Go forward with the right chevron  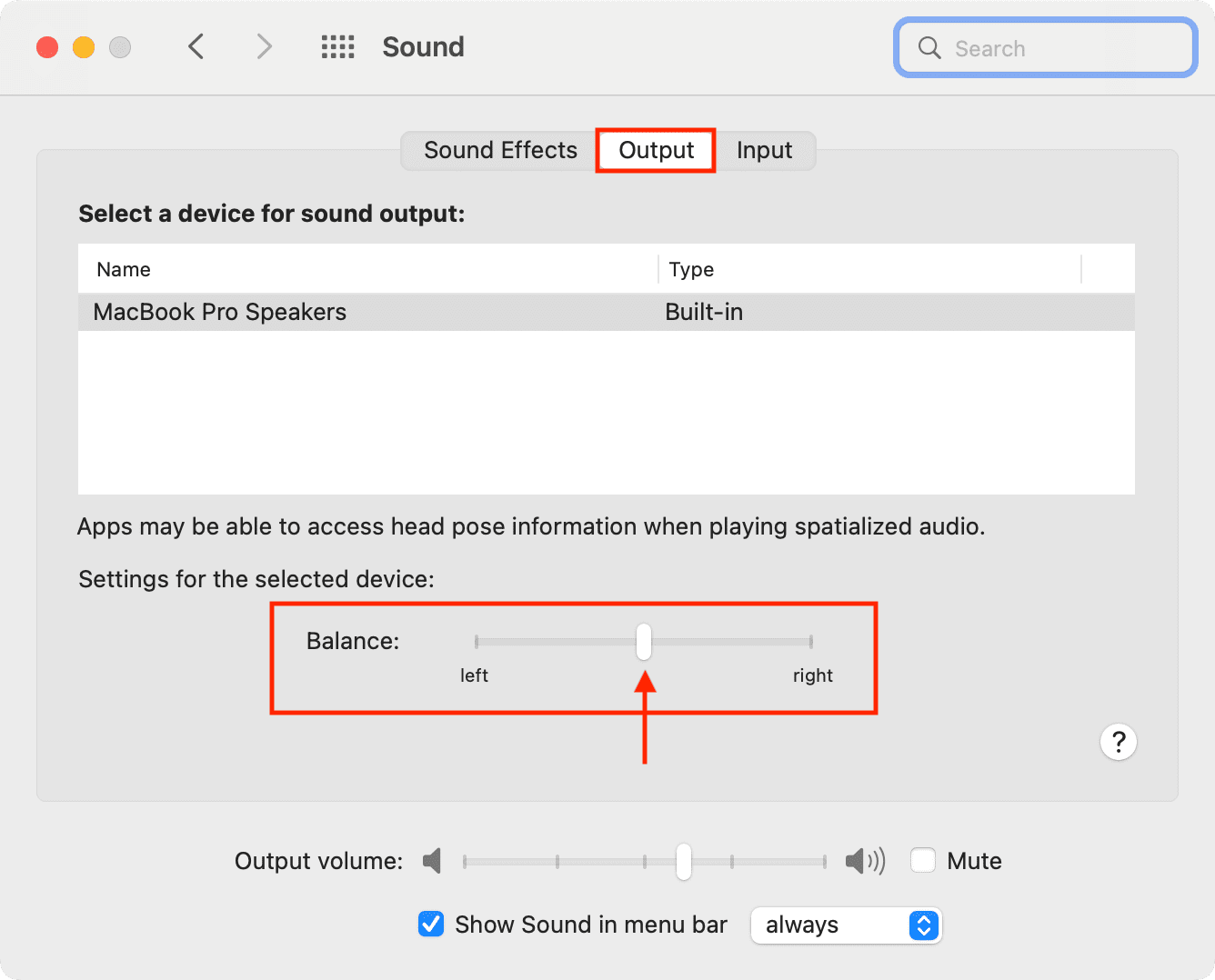point(264,46)
